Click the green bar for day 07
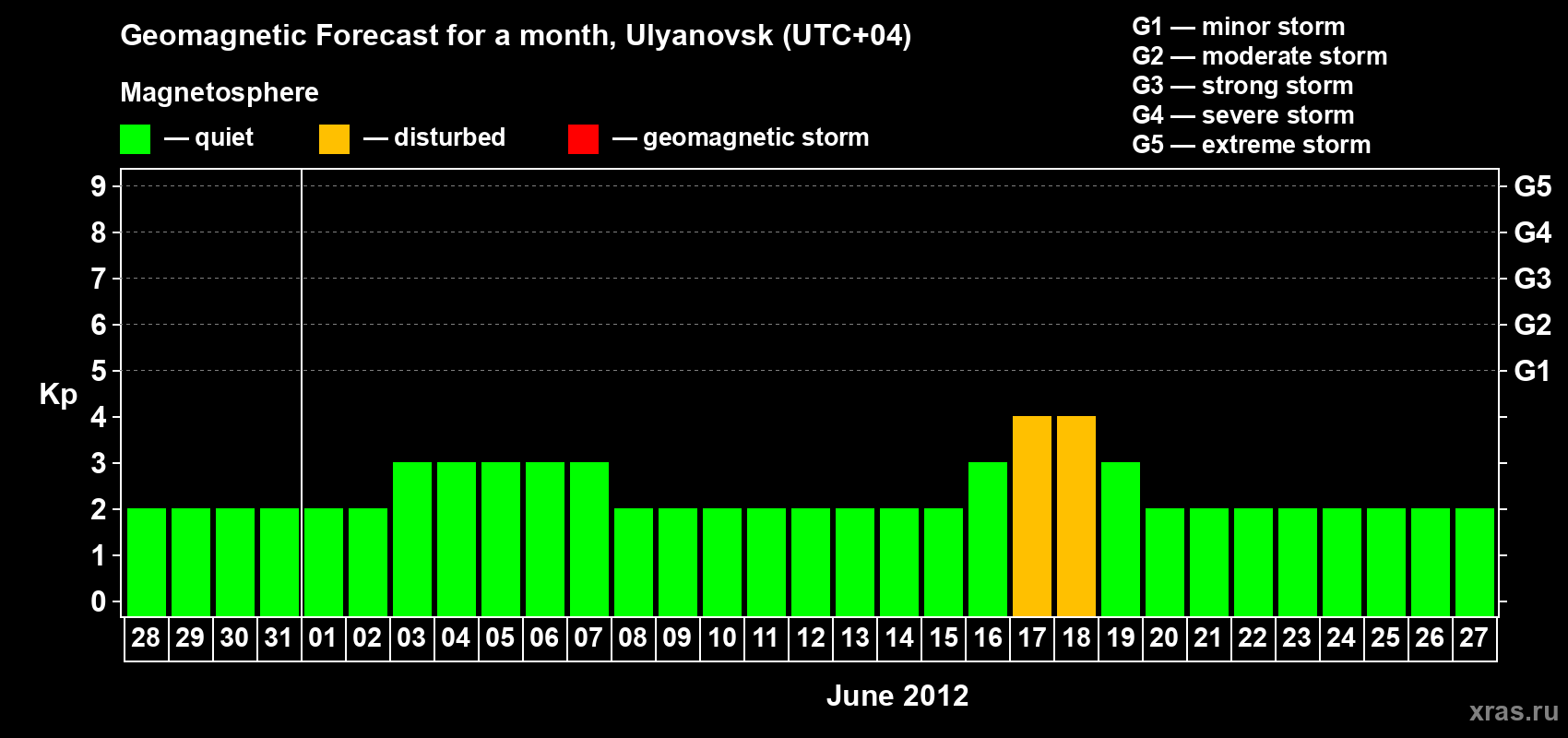The image size is (1568, 738). 589,539
